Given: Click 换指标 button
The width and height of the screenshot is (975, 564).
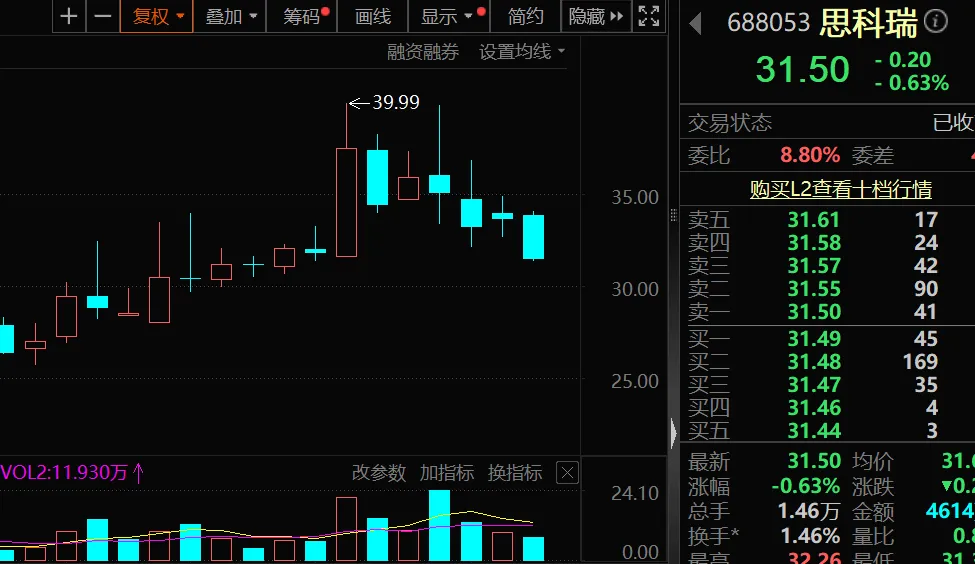Looking at the screenshot, I should pyautogui.click(x=515, y=473).
